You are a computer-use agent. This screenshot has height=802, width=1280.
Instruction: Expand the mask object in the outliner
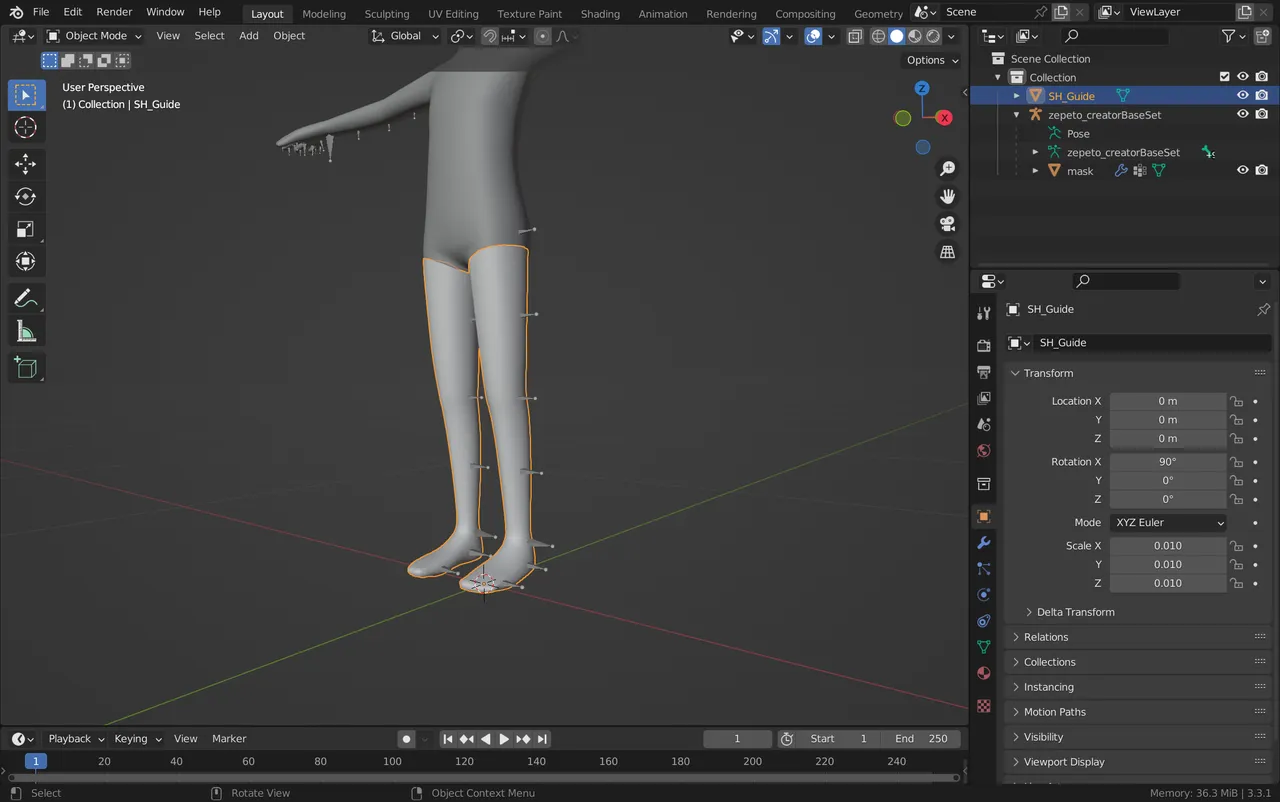pyautogui.click(x=1036, y=170)
